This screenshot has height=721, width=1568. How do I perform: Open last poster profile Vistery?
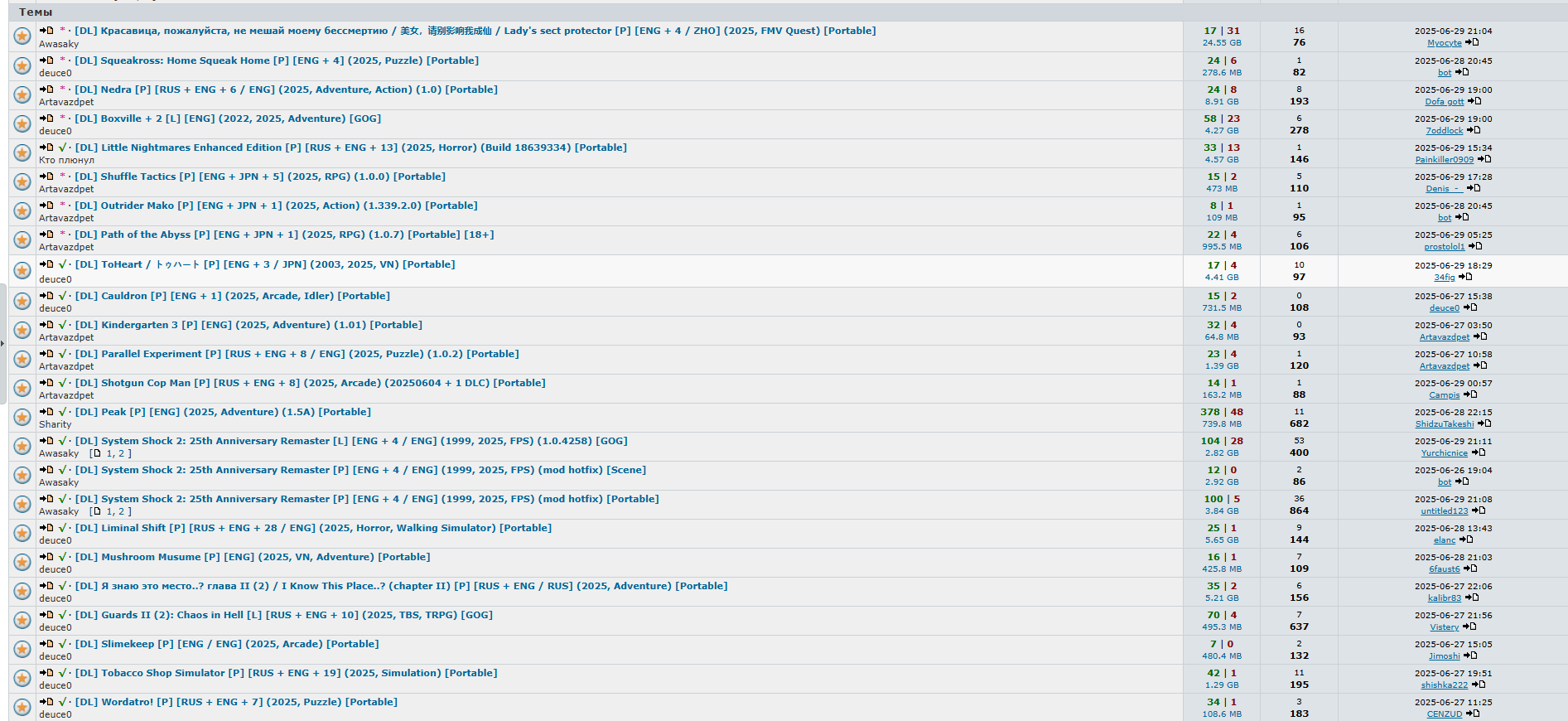(1445, 627)
